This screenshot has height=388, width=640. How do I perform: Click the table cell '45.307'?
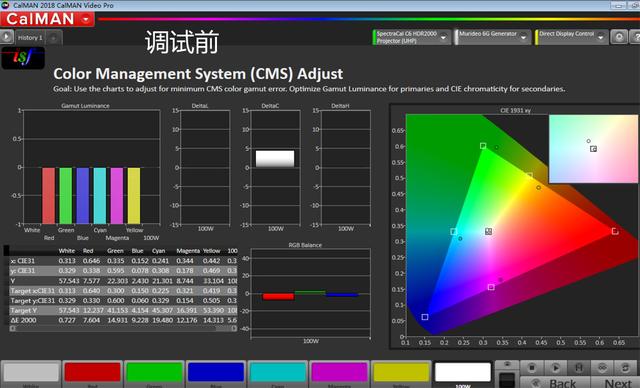point(162,310)
